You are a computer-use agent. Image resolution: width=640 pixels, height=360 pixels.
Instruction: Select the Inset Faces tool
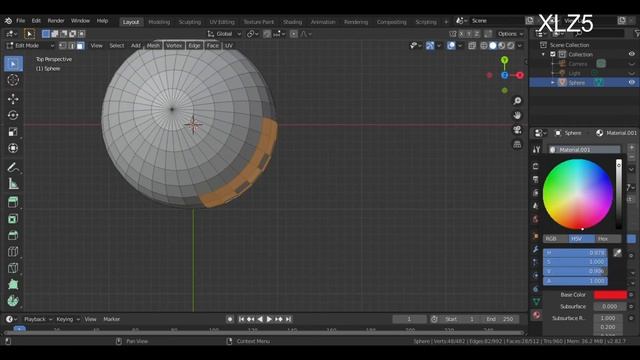tap(13, 219)
